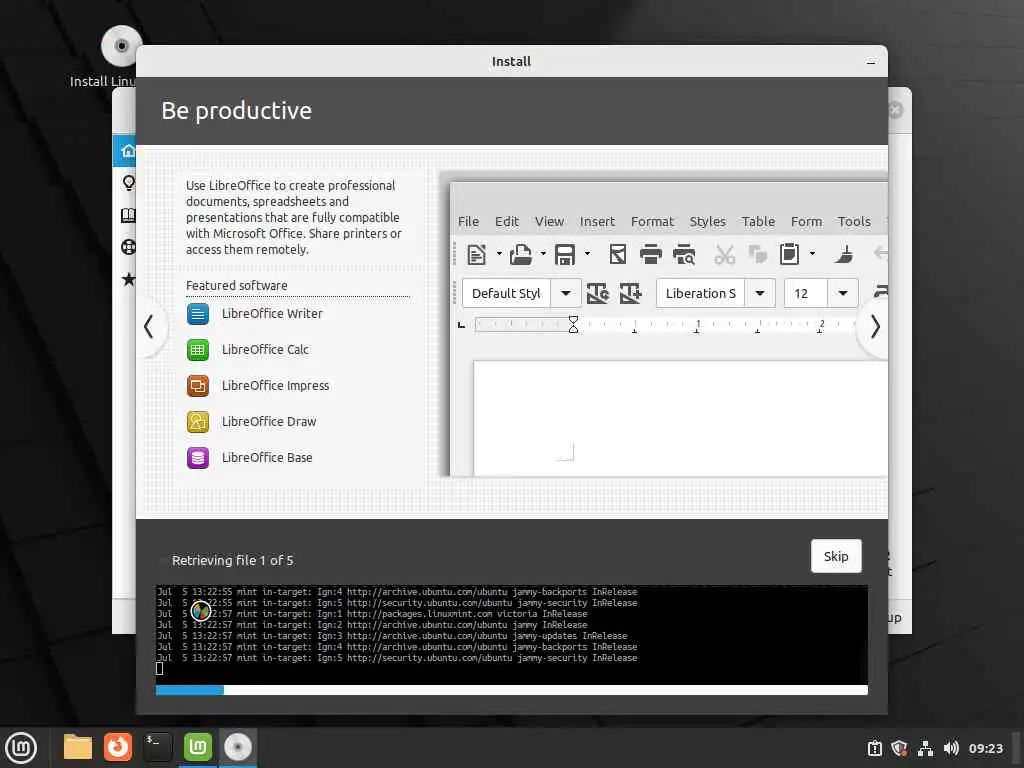Select LibreOffice Base text label
Screen dimensions: 1024x768
[x=266, y=457]
